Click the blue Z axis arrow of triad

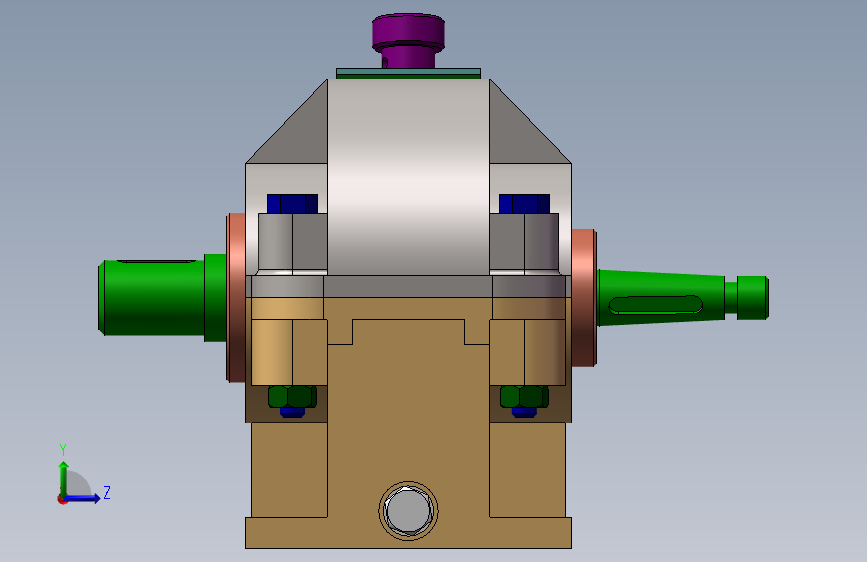(83, 498)
